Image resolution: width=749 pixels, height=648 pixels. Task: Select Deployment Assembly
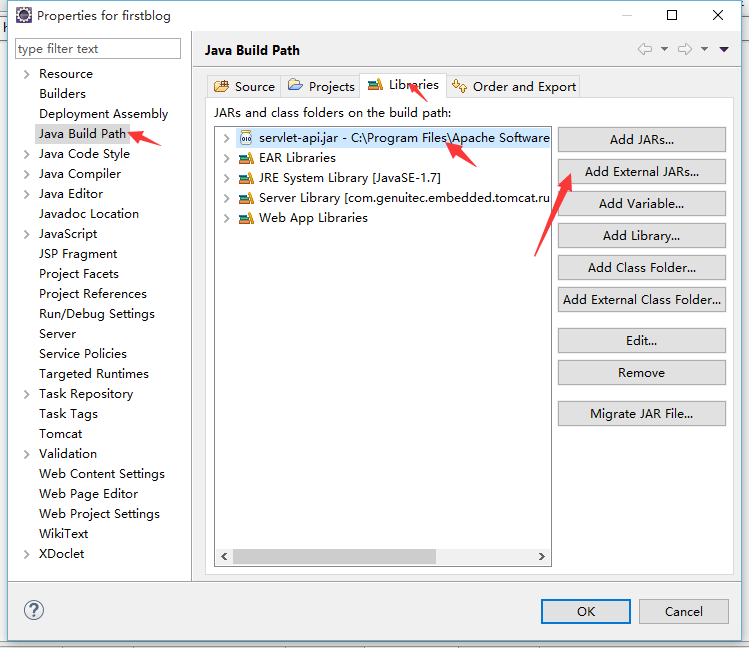pyautogui.click(x=104, y=114)
